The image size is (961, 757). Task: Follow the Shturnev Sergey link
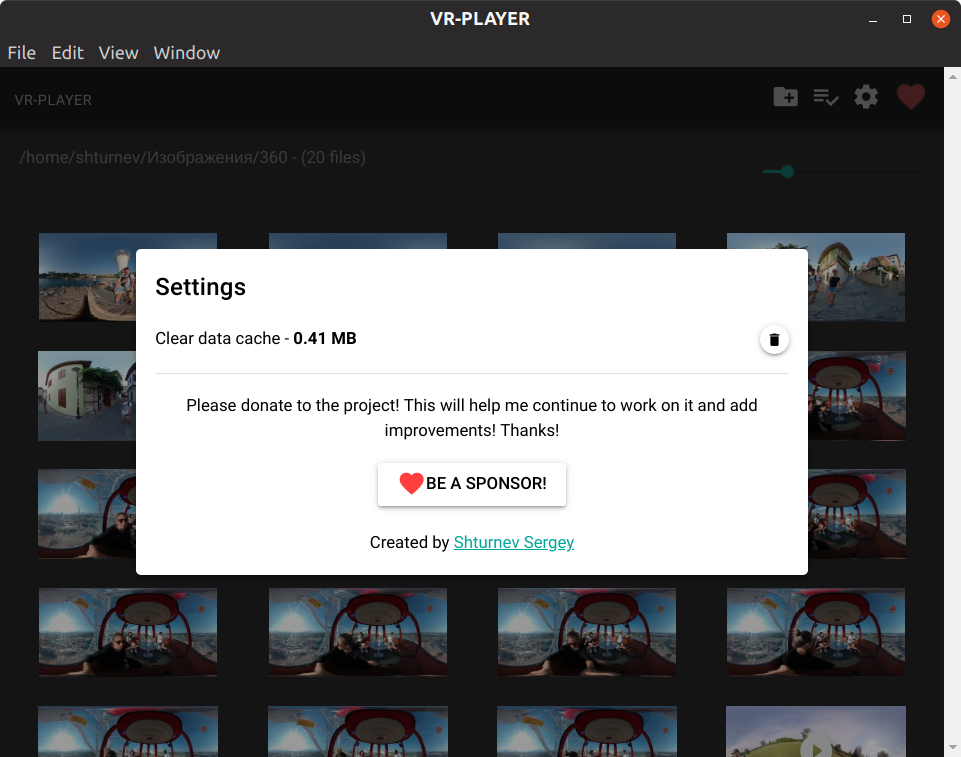point(513,542)
